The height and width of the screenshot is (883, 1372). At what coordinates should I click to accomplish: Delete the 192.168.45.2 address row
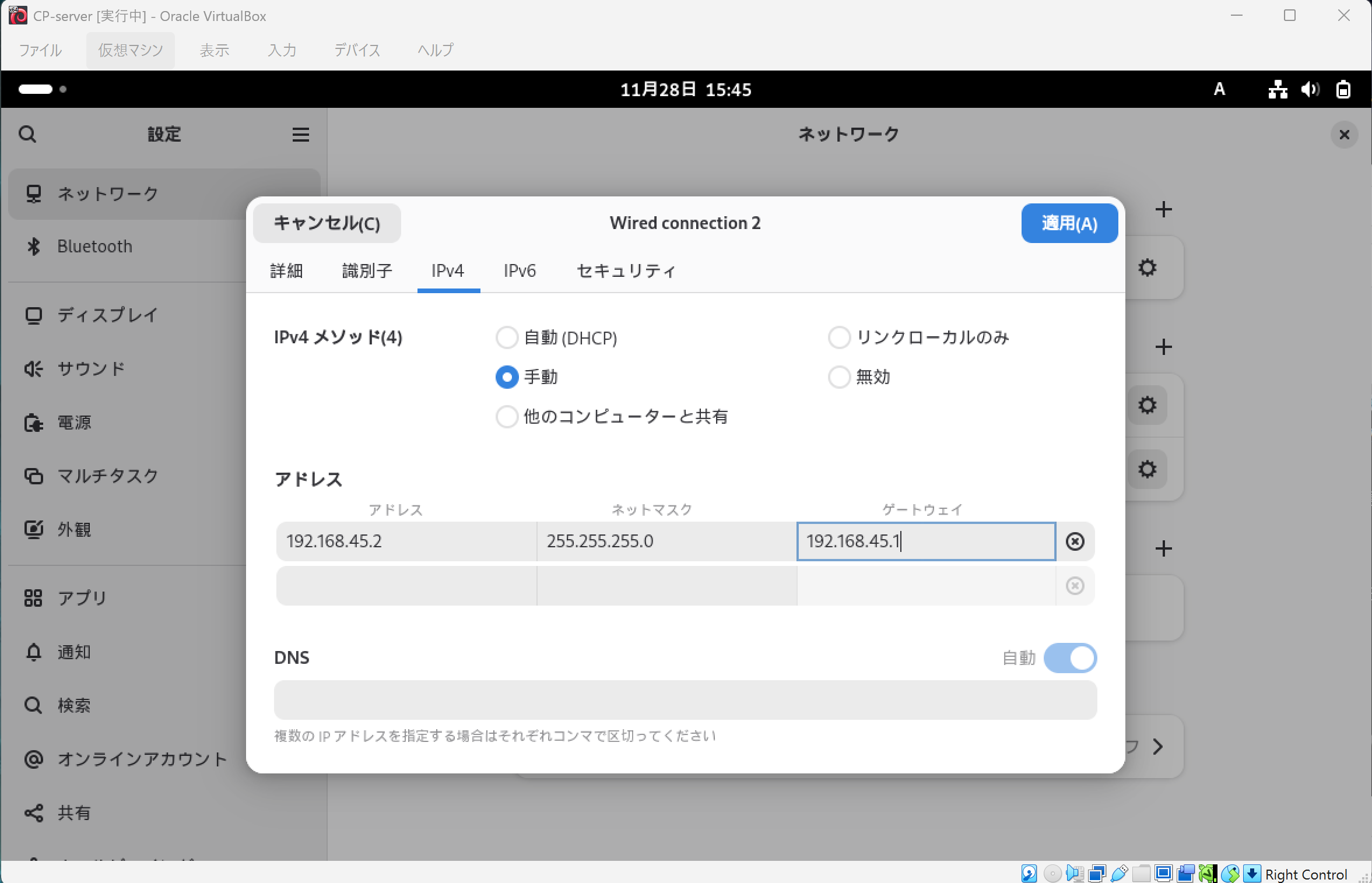pyautogui.click(x=1075, y=541)
